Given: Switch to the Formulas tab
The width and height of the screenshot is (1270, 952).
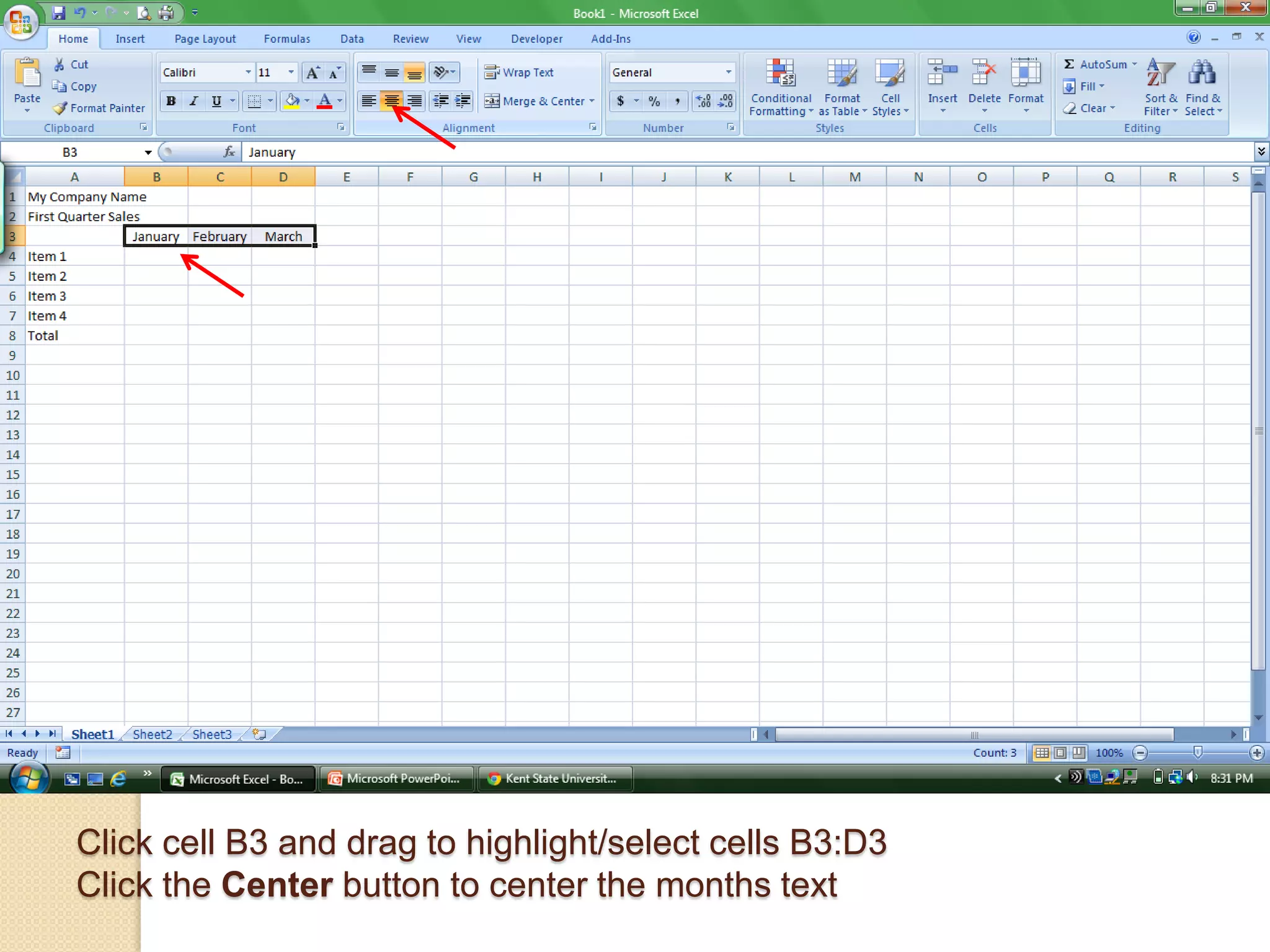Looking at the screenshot, I should click(286, 38).
